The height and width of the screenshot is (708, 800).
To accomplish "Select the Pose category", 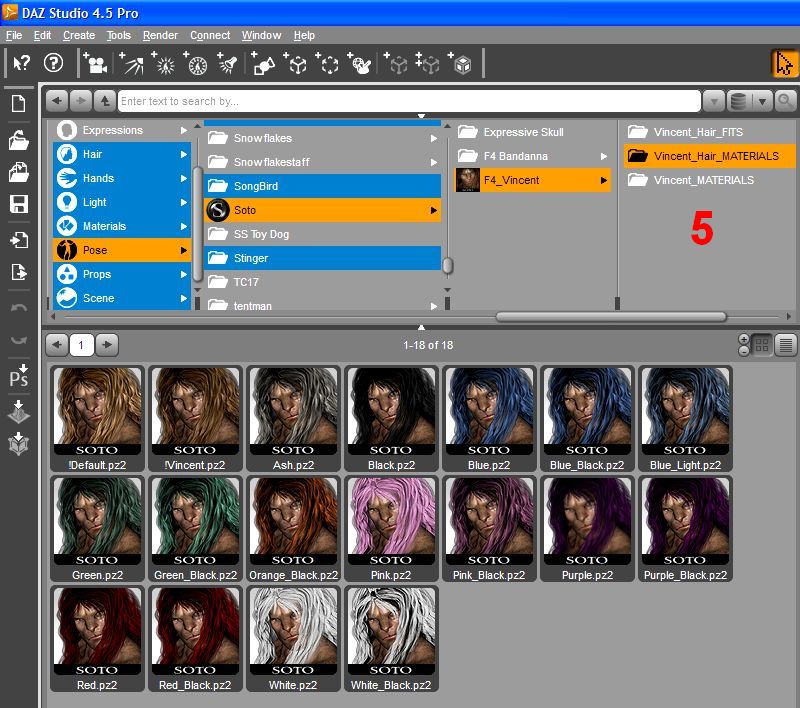I will click(x=122, y=250).
